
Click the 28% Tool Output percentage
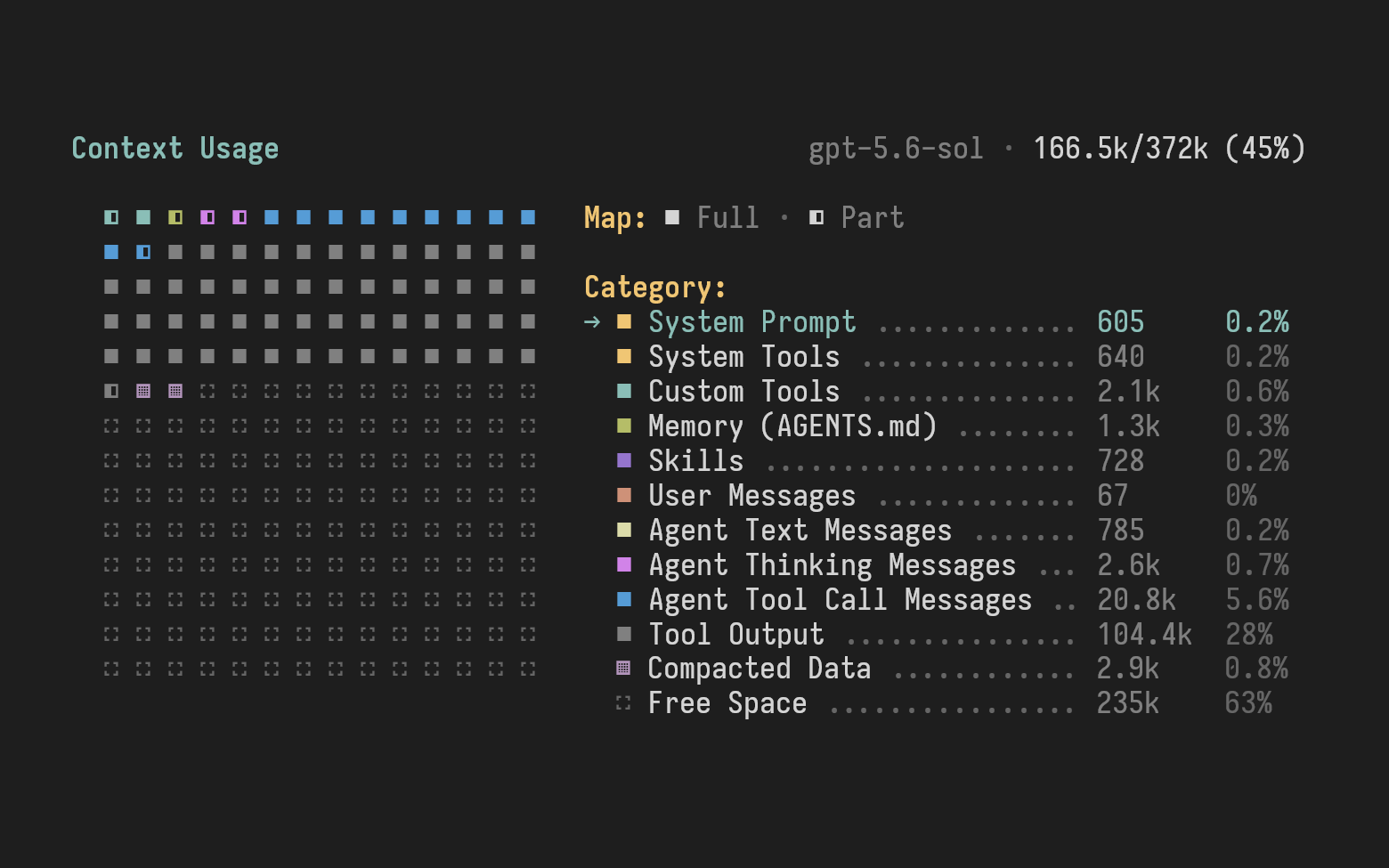coord(1249,634)
